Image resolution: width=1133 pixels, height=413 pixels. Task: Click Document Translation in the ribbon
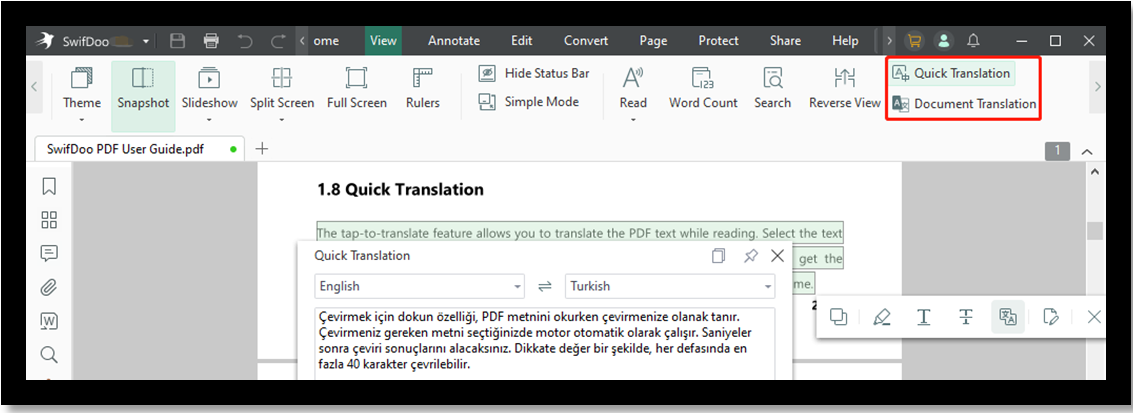click(x=964, y=103)
